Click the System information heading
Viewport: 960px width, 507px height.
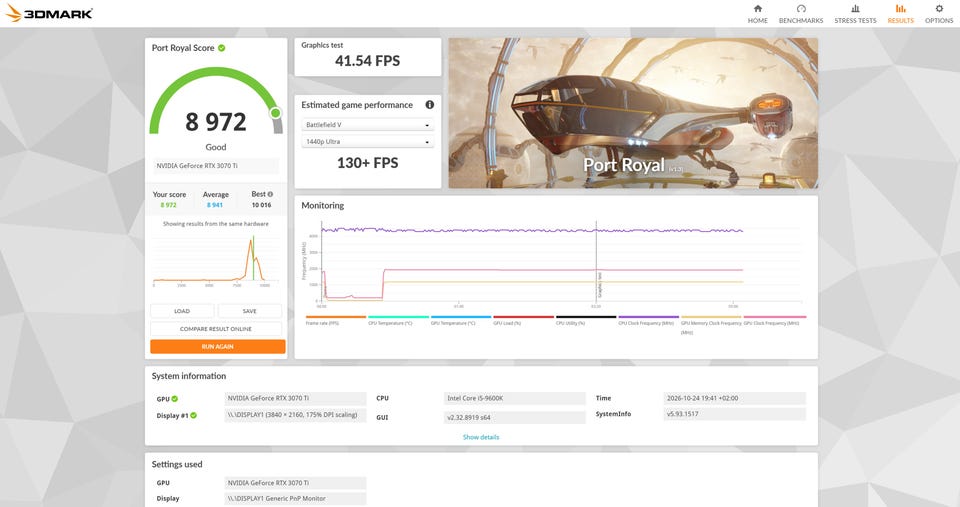click(189, 376)
